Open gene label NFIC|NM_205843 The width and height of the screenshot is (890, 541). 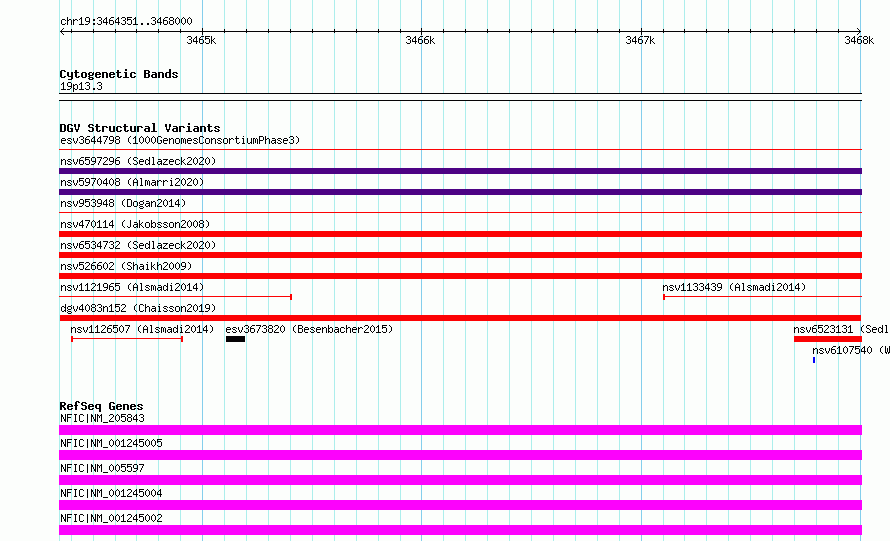(x=102, y=418)
